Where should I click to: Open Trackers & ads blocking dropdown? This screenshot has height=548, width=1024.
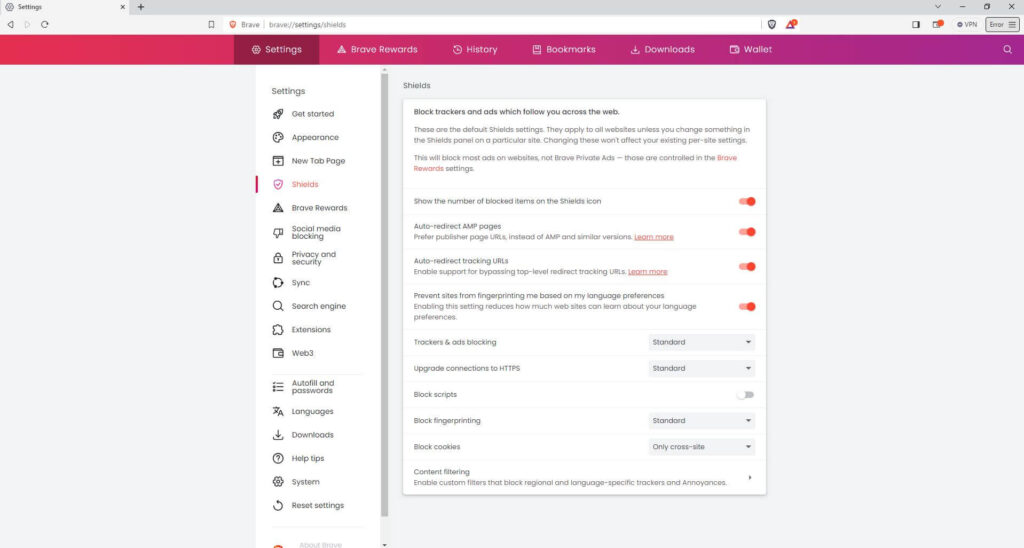pyautogui.click(x=701, y=342)
